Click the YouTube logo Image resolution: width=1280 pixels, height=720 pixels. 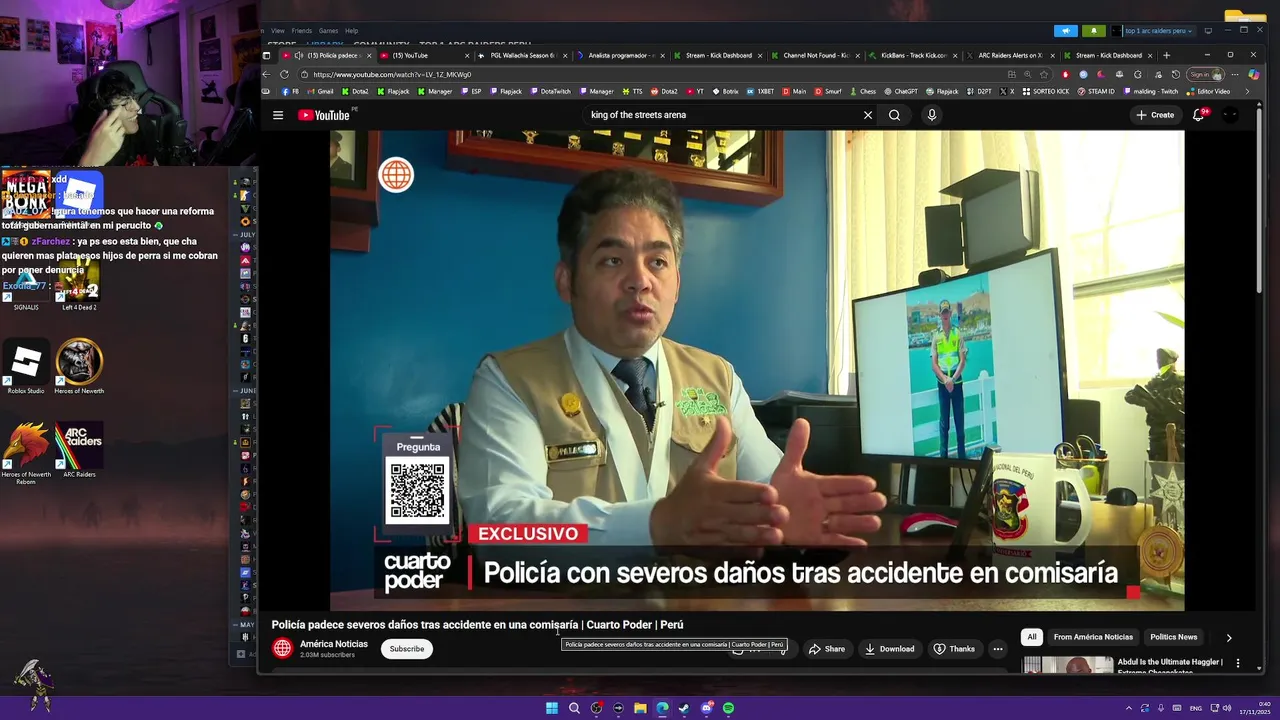click(324, 115)
